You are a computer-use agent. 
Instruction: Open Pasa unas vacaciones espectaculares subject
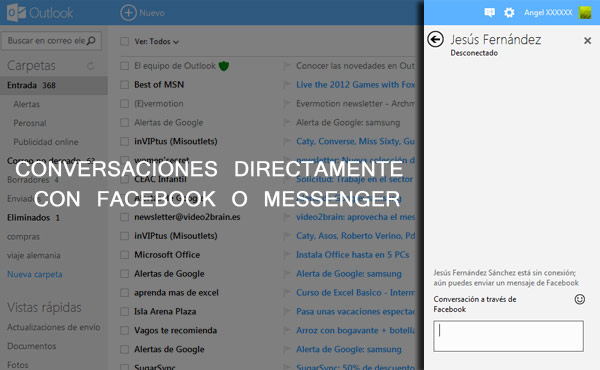pyautogui.click(x=355, y=311)
